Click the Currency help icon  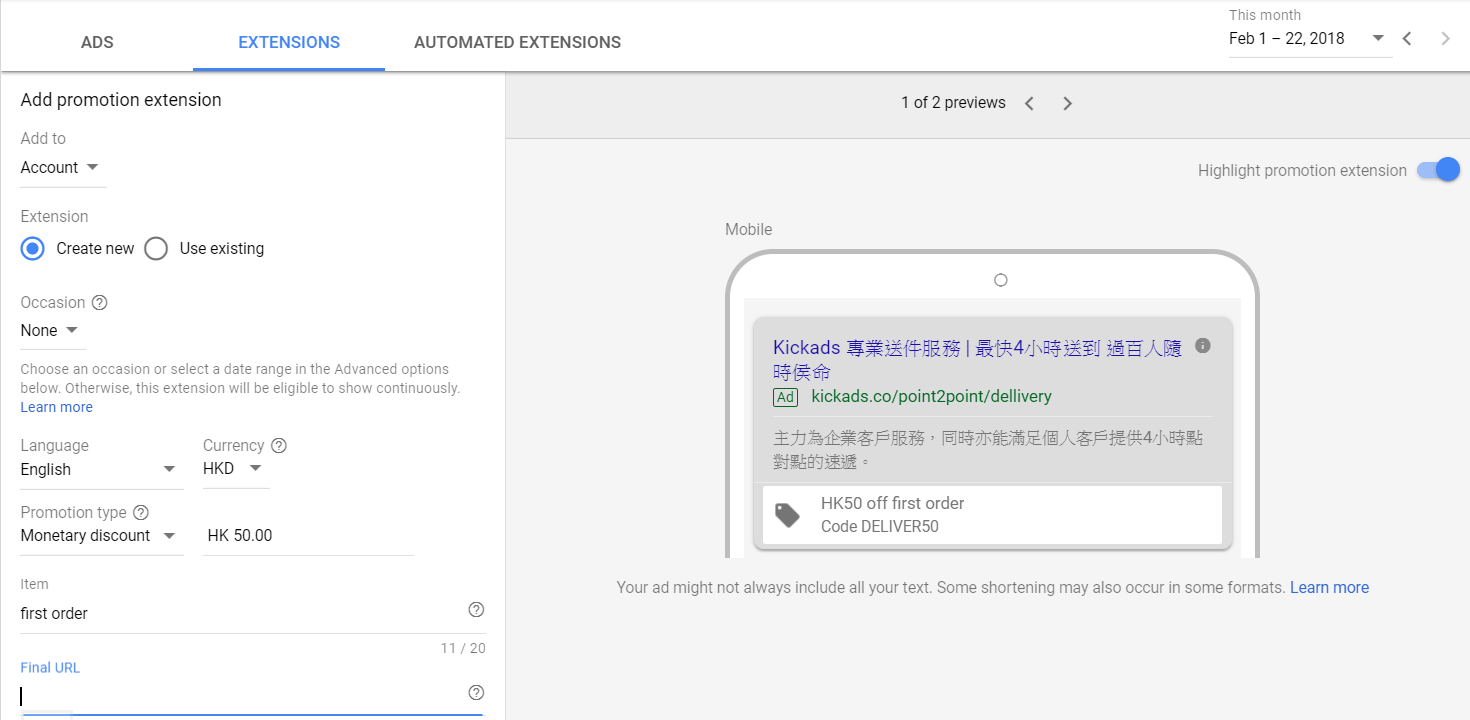click(278, 444)
